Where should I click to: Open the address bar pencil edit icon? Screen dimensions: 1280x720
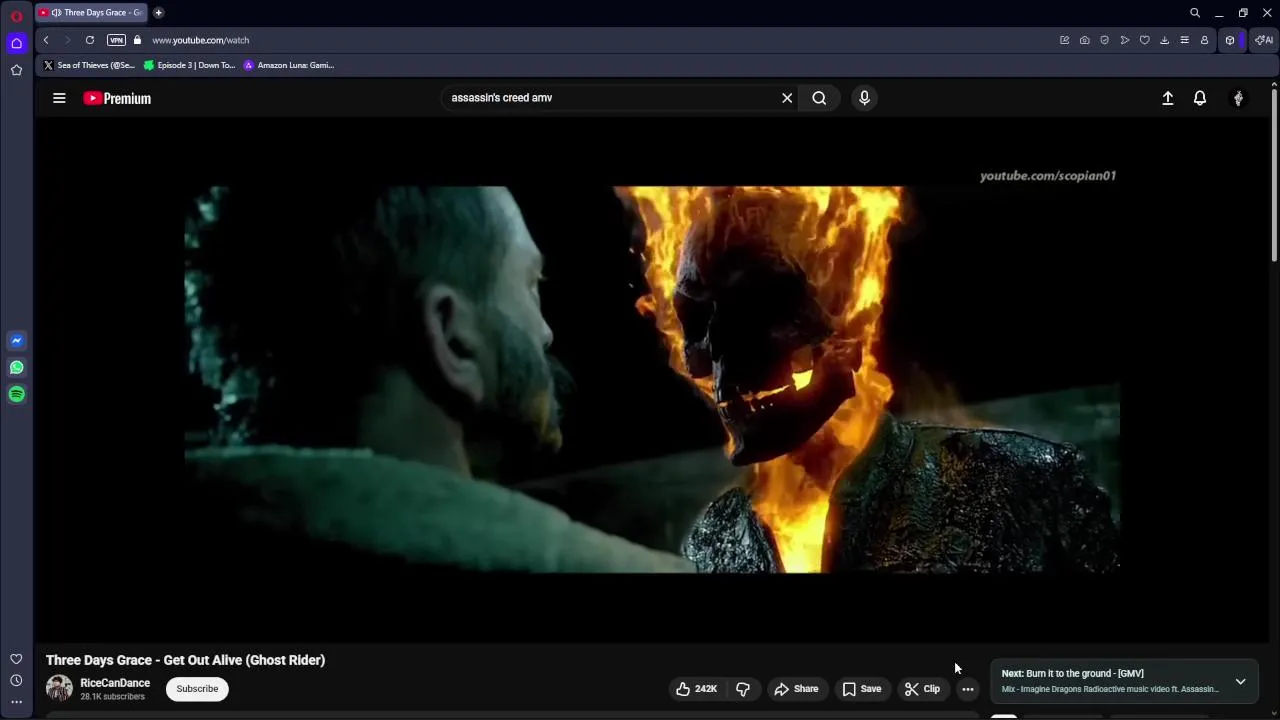pos(1065,40)
